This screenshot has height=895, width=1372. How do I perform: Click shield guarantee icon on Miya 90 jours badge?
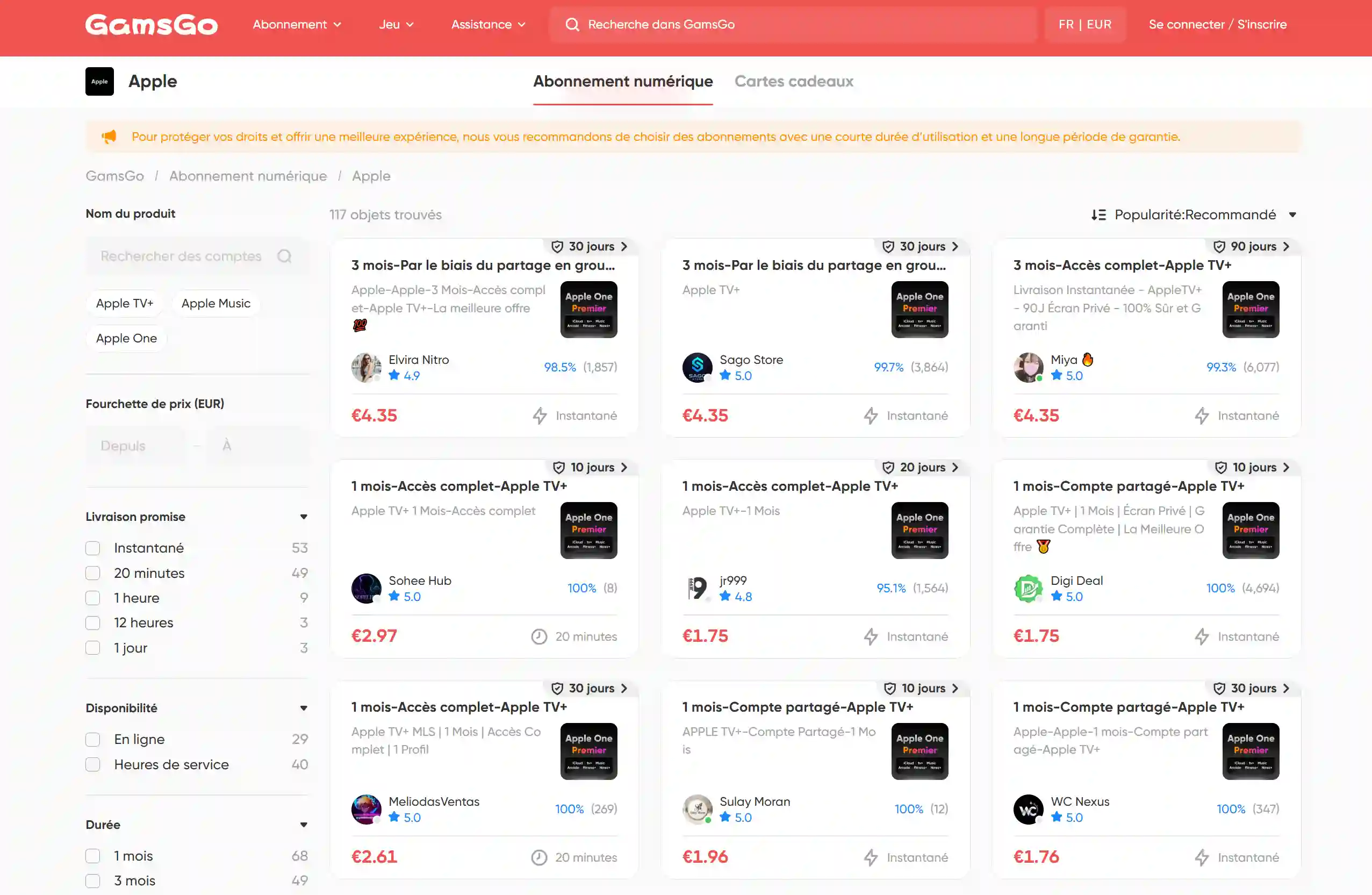tap(1219, 246)
